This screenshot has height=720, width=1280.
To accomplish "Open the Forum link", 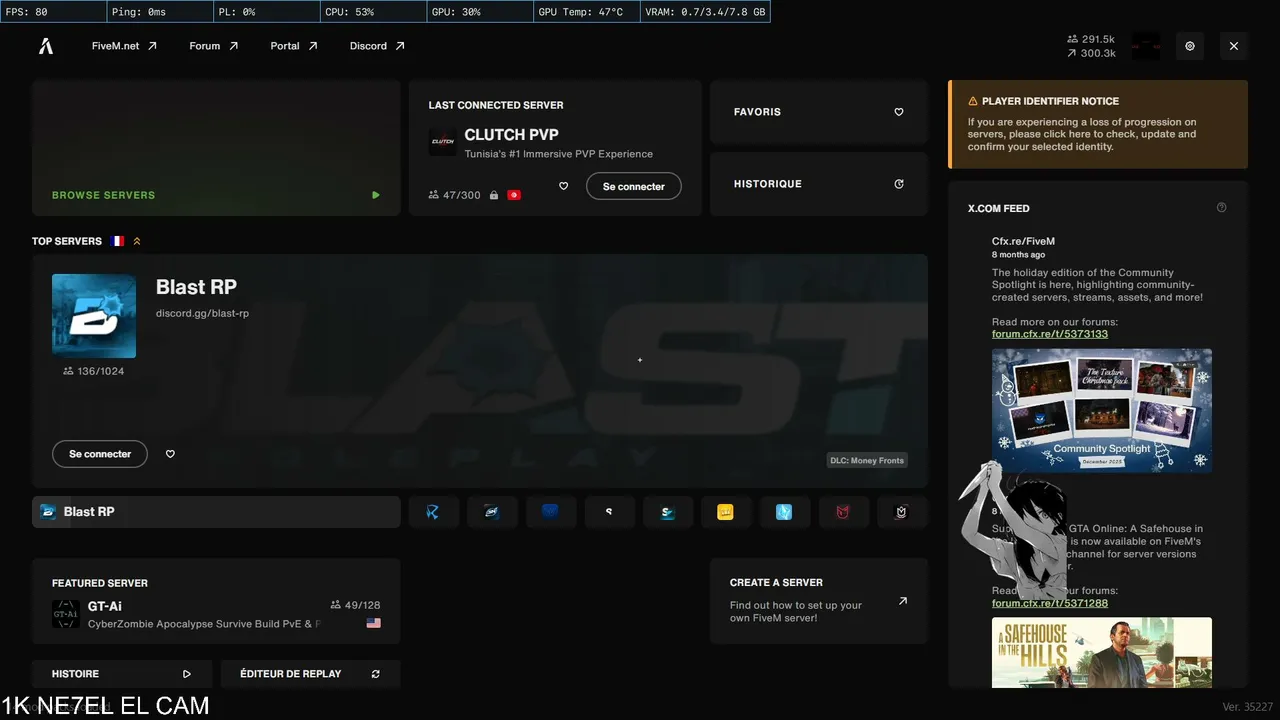I will (214, 46).
